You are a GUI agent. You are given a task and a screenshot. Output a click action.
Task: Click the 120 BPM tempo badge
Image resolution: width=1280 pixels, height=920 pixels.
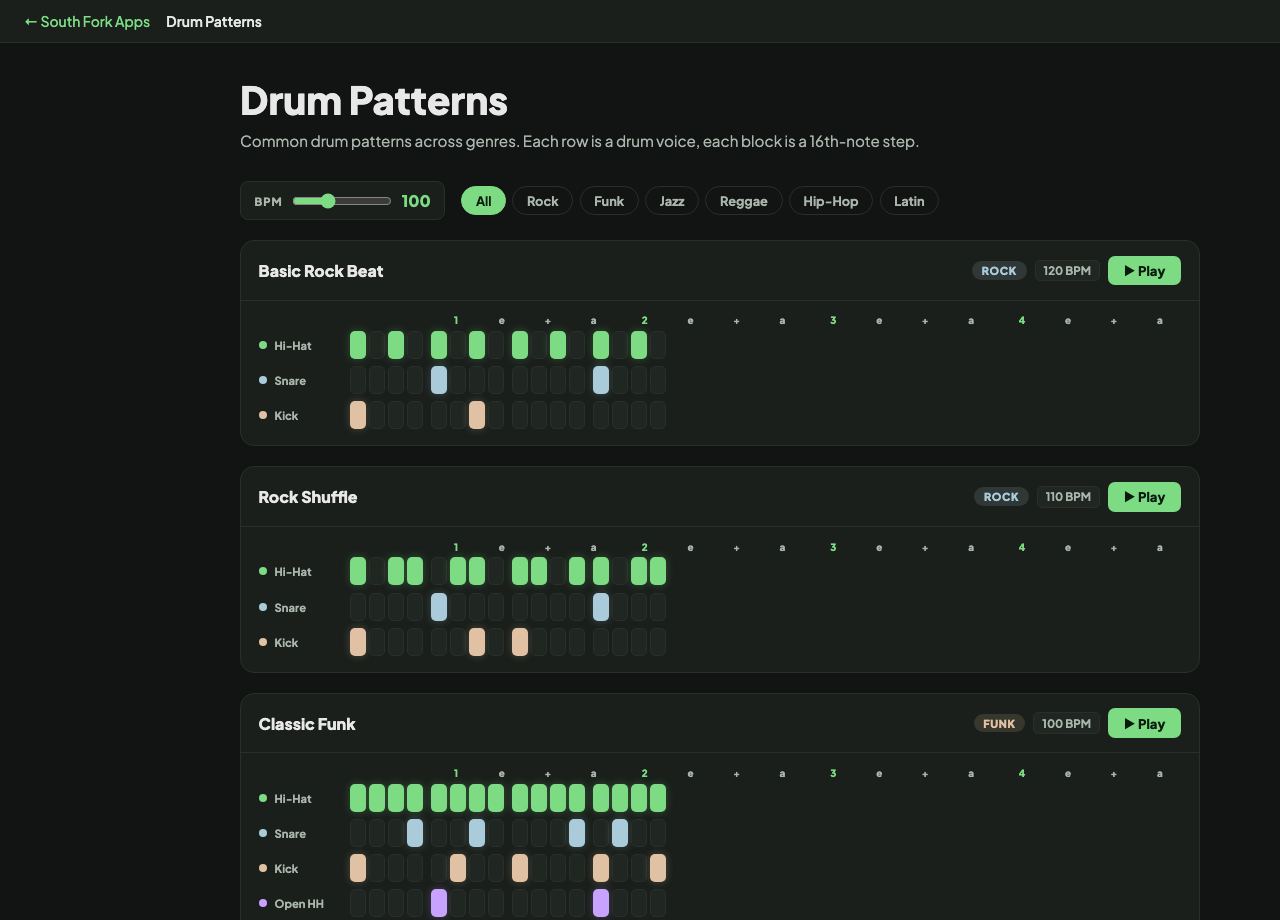(x=1067, y=271)
